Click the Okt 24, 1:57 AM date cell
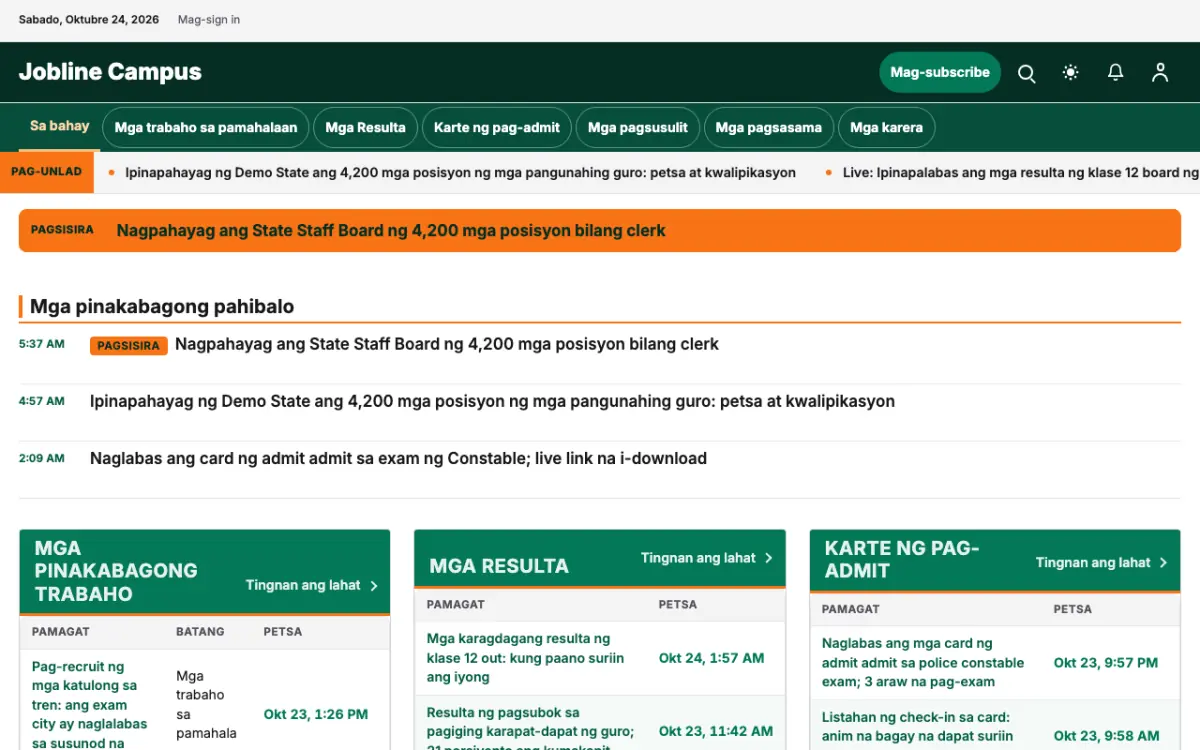The image size is (1200, 750). coord(711,658)
